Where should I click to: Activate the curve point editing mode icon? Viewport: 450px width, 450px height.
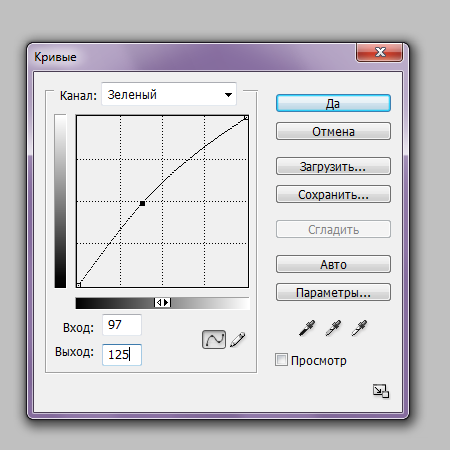click(214, 340)
